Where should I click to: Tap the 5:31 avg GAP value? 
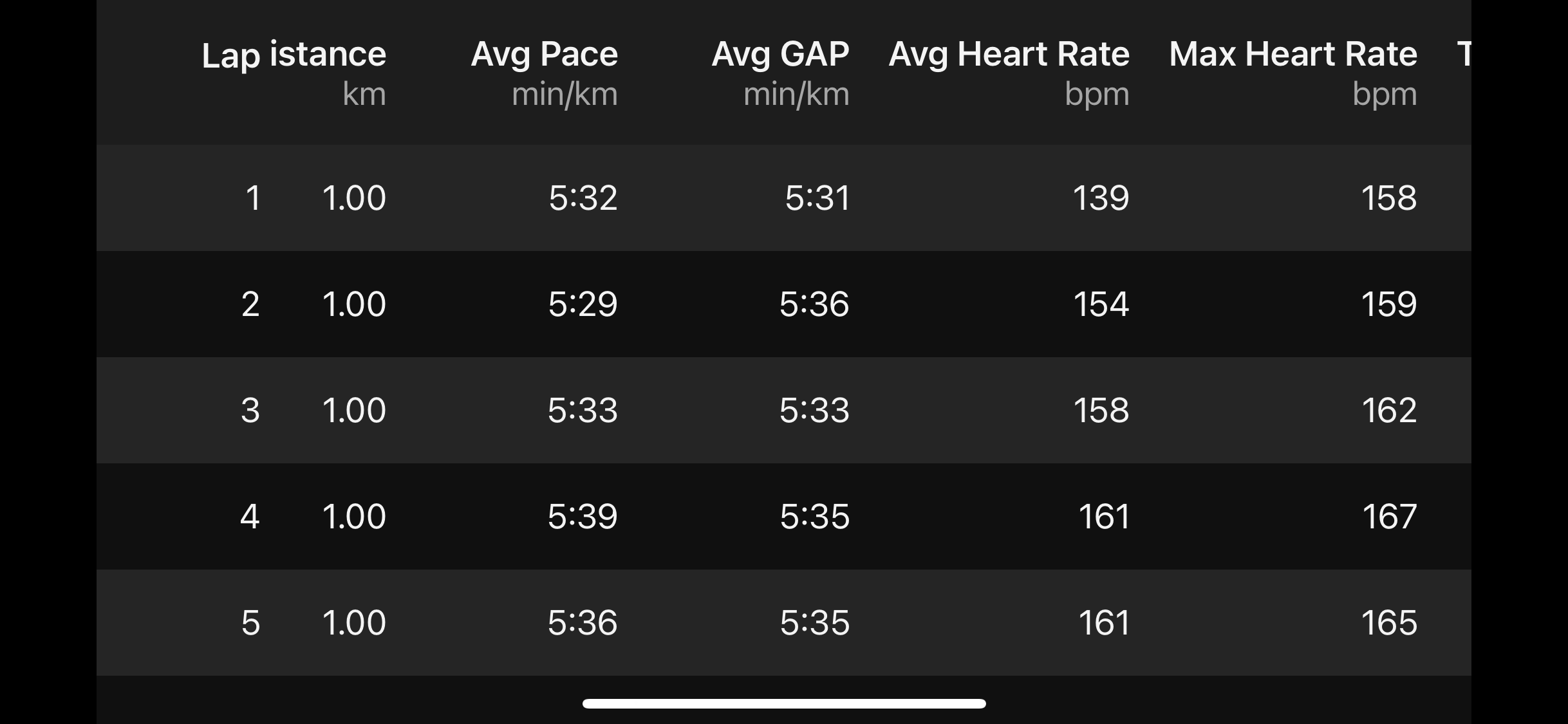817,198
